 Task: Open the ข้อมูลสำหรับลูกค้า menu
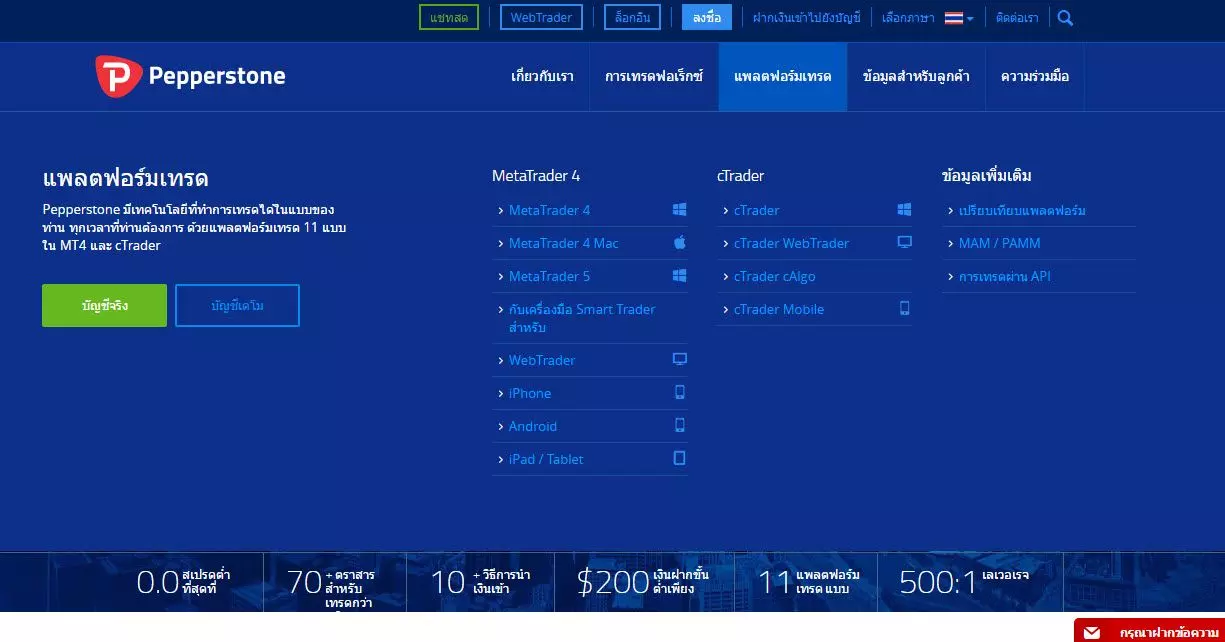pos(916,76)
